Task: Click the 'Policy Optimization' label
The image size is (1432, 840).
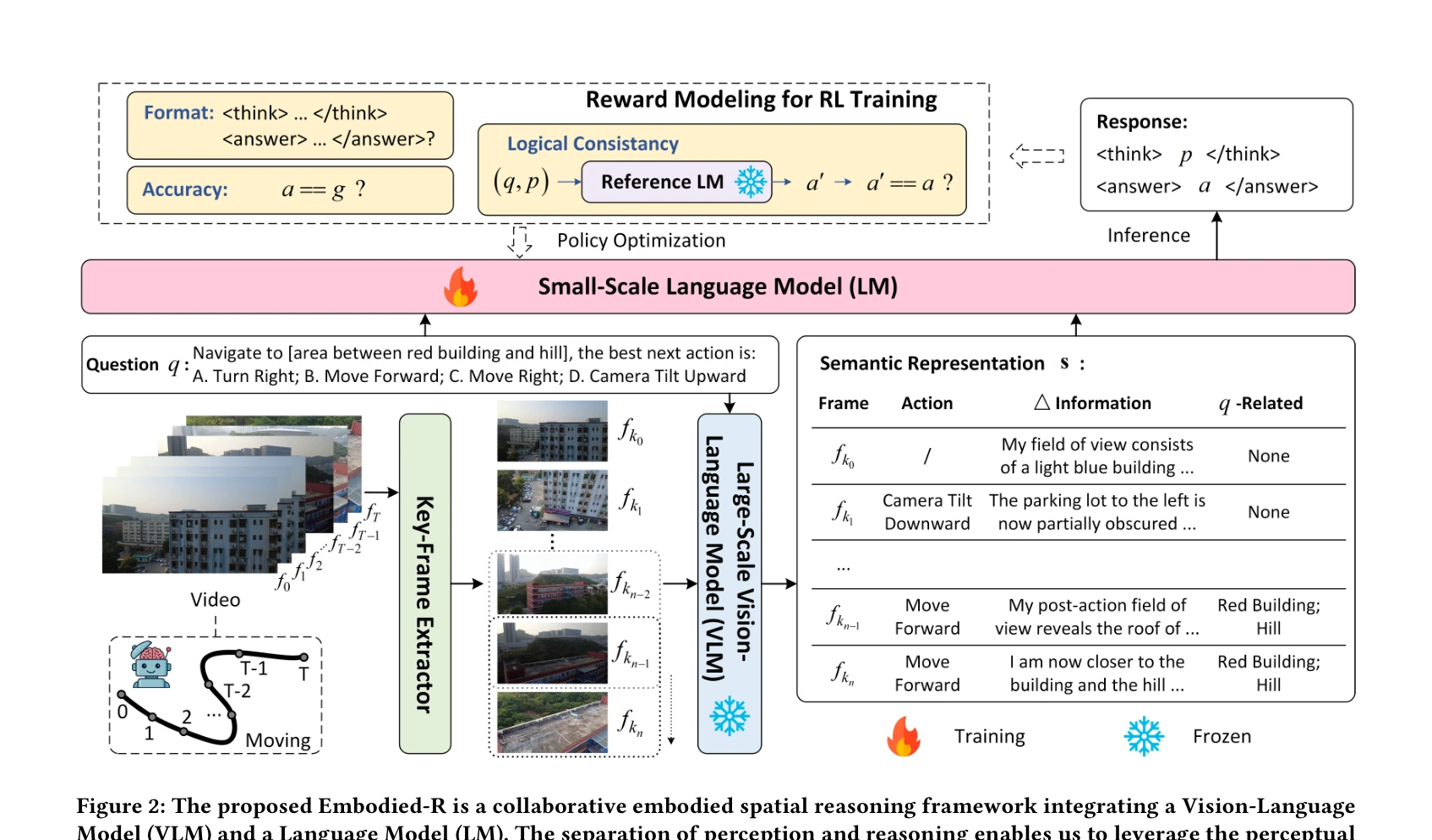Action: 641,241
